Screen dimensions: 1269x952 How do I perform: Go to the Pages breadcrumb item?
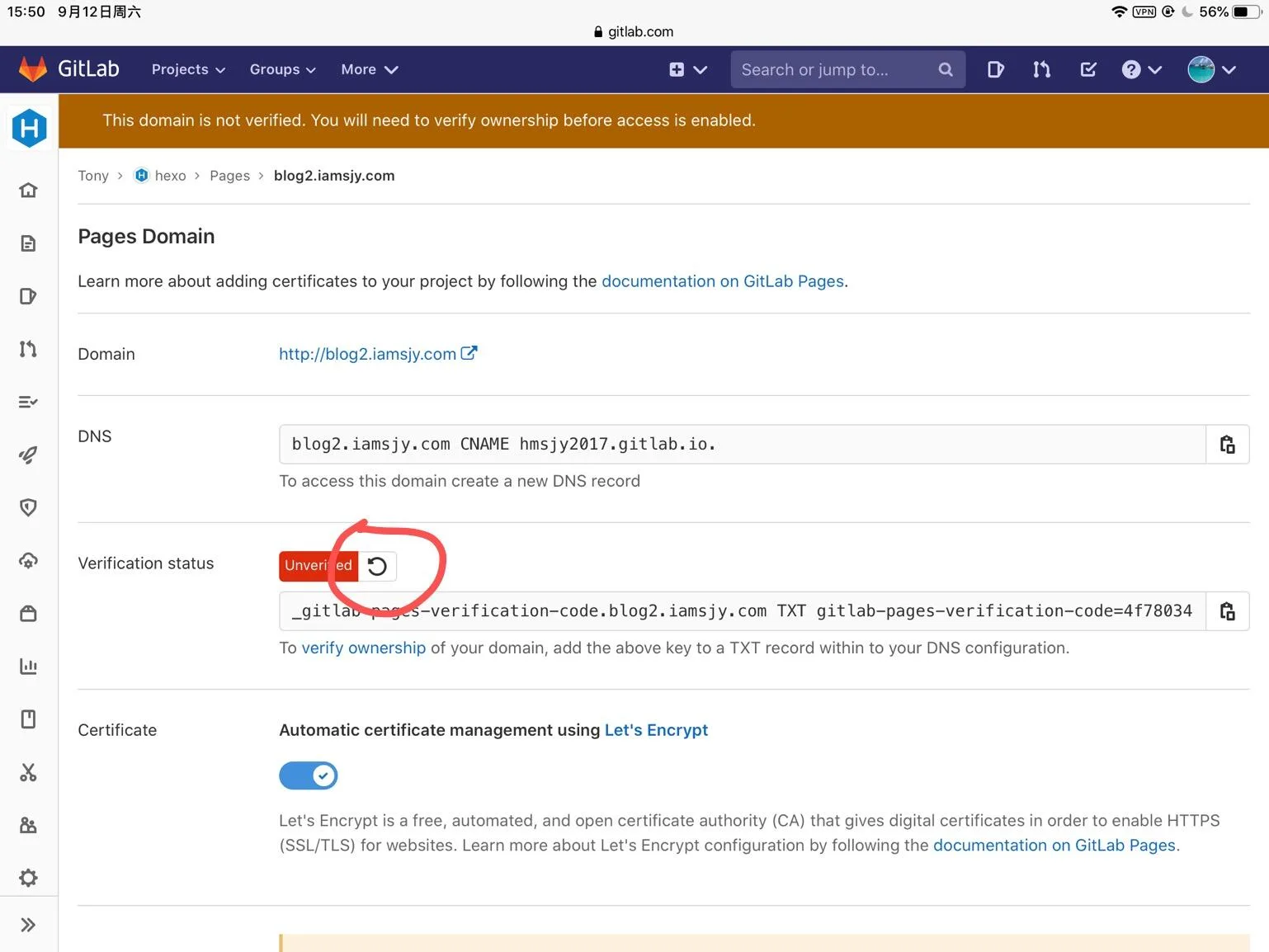[229, 176]
